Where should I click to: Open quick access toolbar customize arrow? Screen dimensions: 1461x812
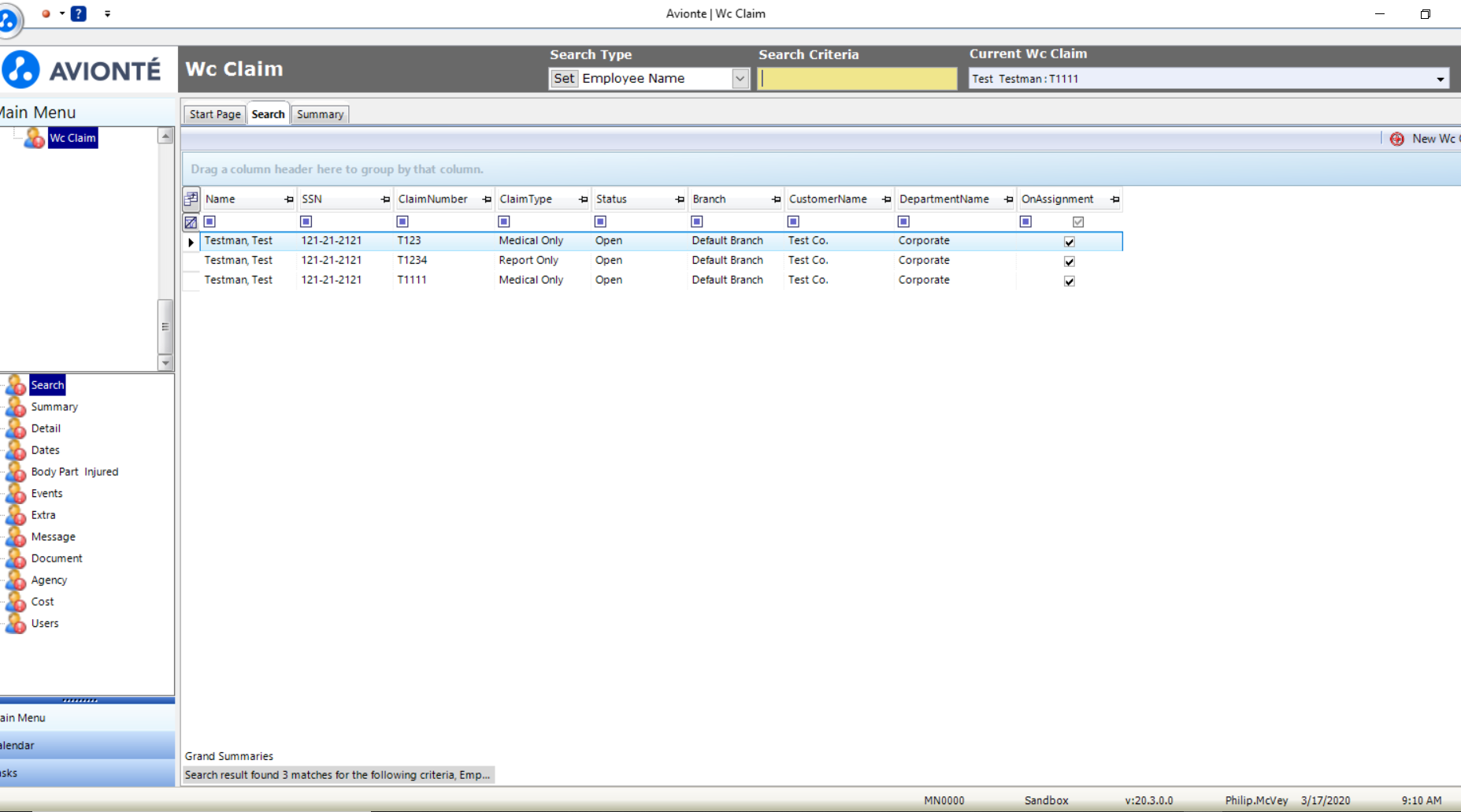pos(108,13)
